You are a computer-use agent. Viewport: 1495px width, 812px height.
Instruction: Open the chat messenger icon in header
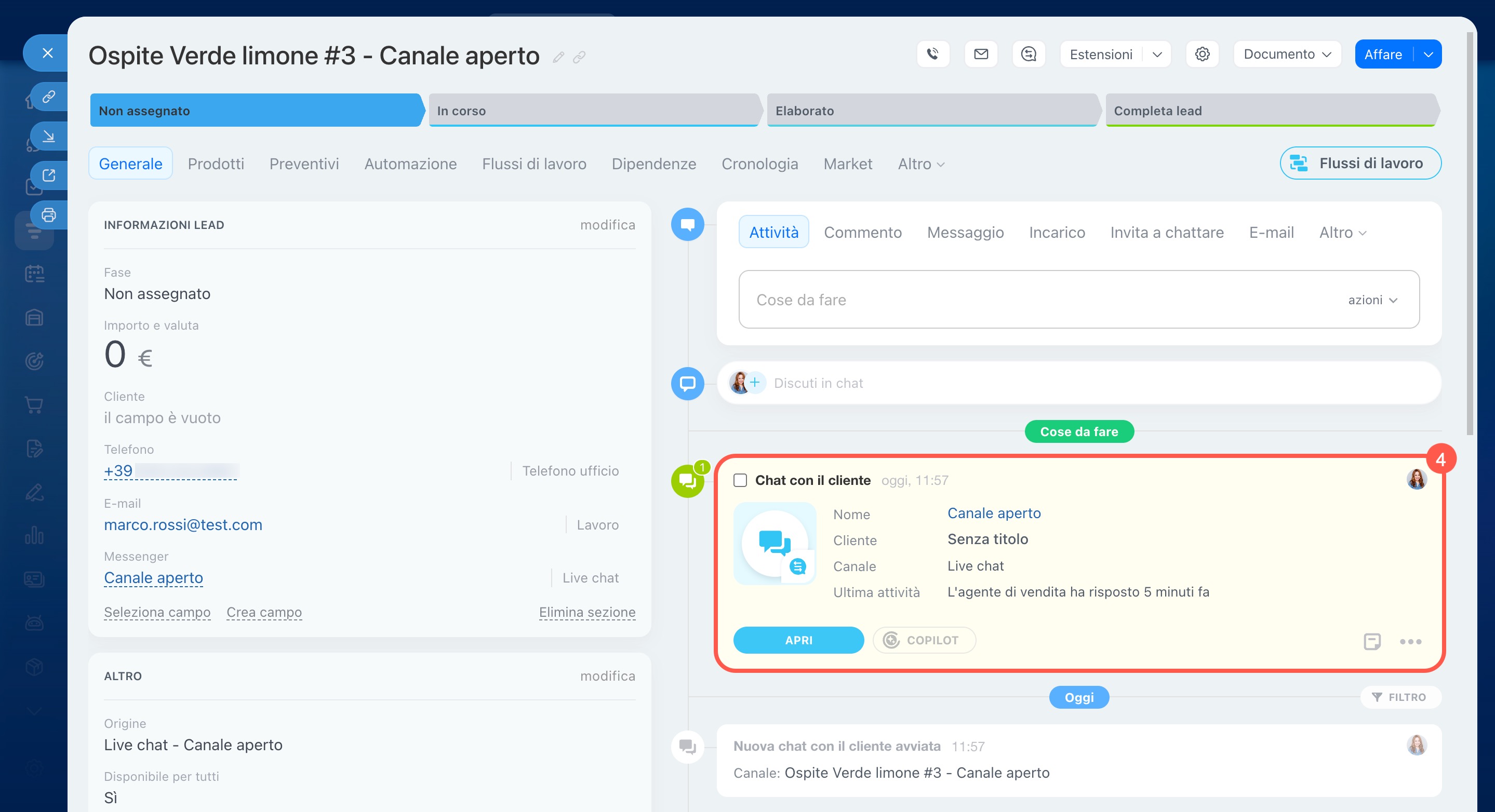coord(1029,54)
